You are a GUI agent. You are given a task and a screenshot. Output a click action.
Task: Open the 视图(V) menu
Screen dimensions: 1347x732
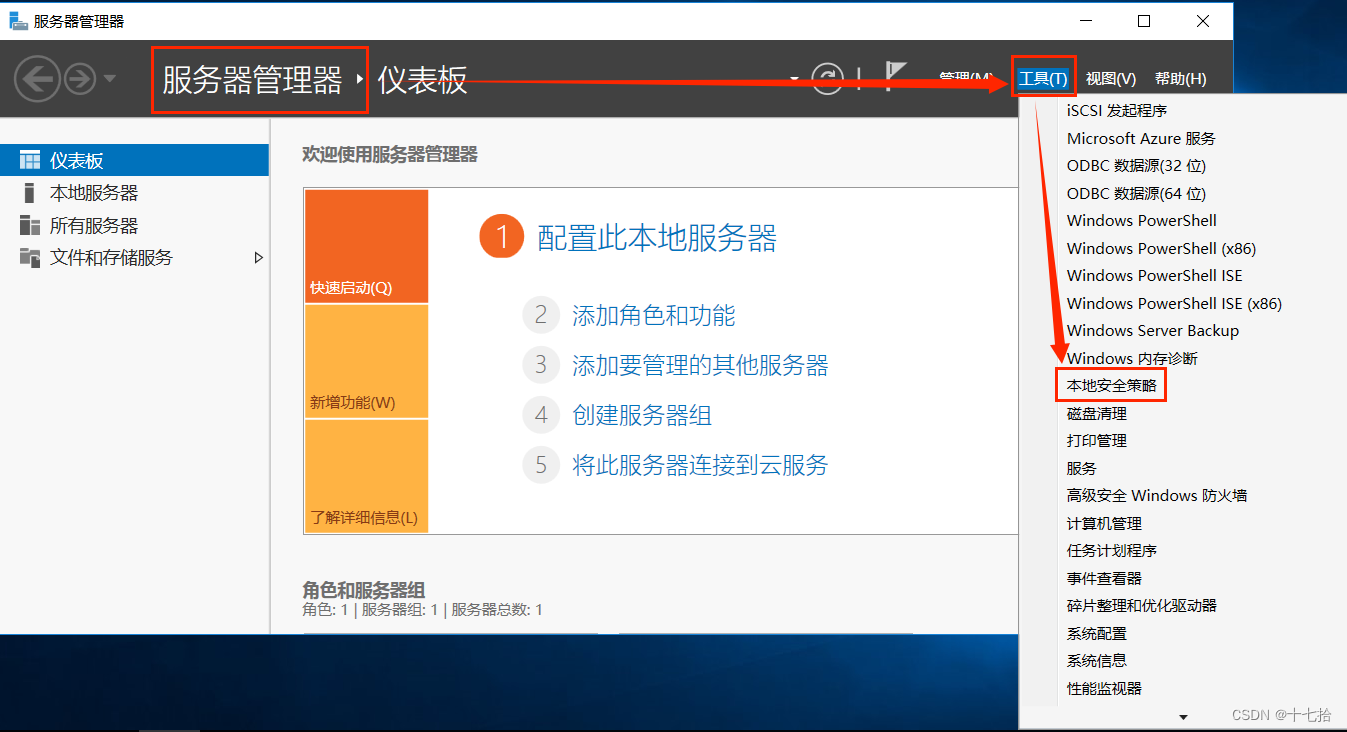[x=1109, y=78]
